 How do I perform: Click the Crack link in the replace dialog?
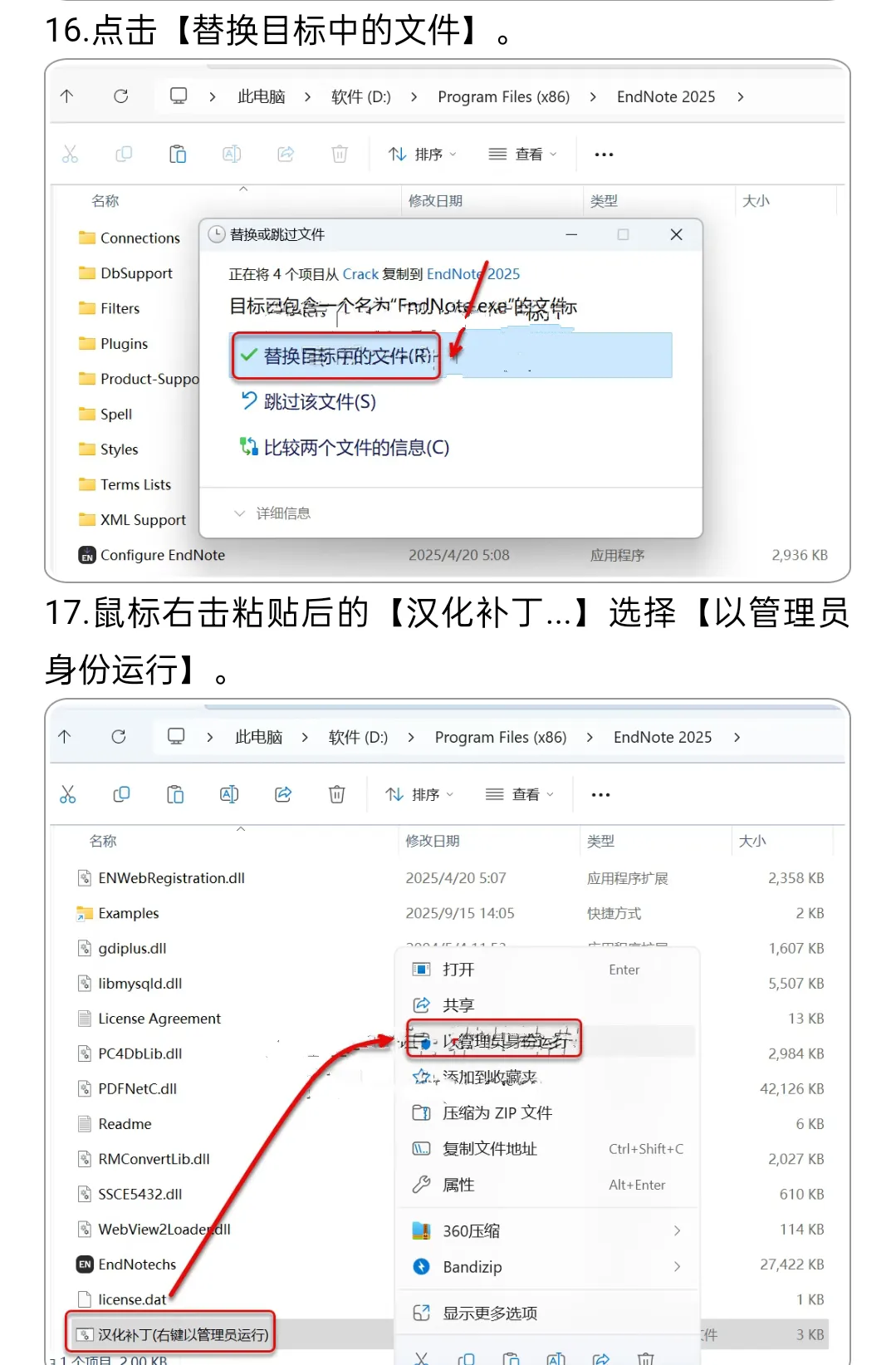360,274
